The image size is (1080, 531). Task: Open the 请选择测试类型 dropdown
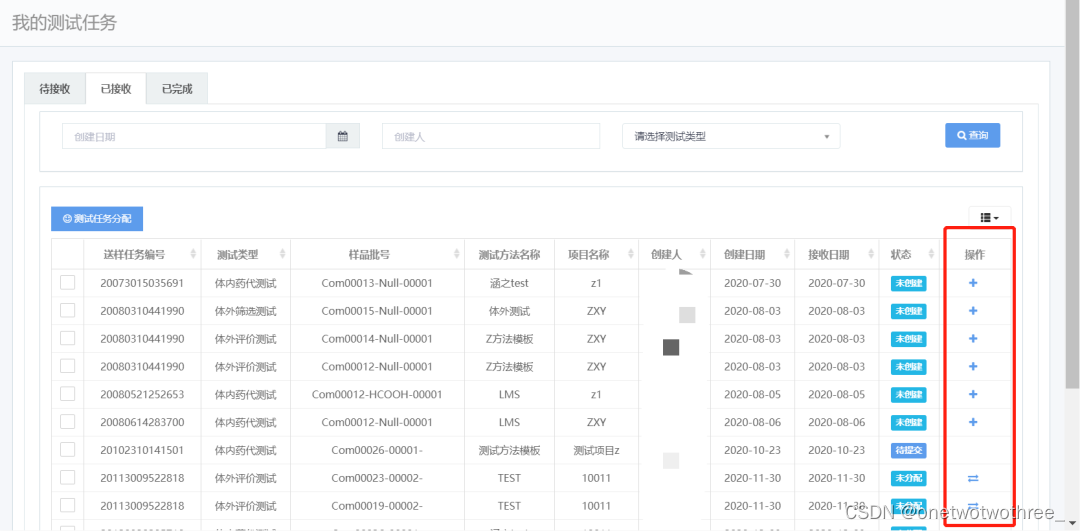pyautogui.click(x=731, y=136)
